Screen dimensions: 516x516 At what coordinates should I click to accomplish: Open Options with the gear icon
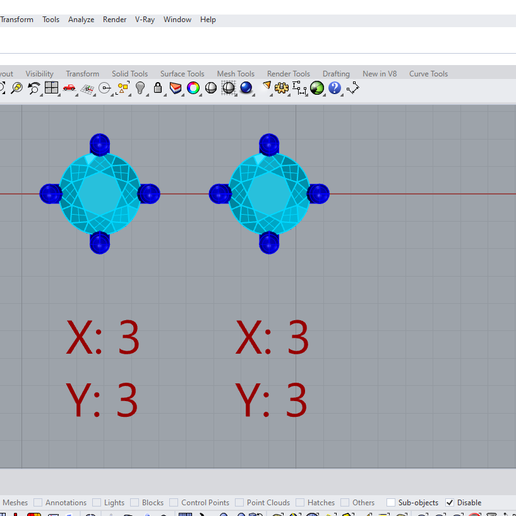tap(282, 88)
